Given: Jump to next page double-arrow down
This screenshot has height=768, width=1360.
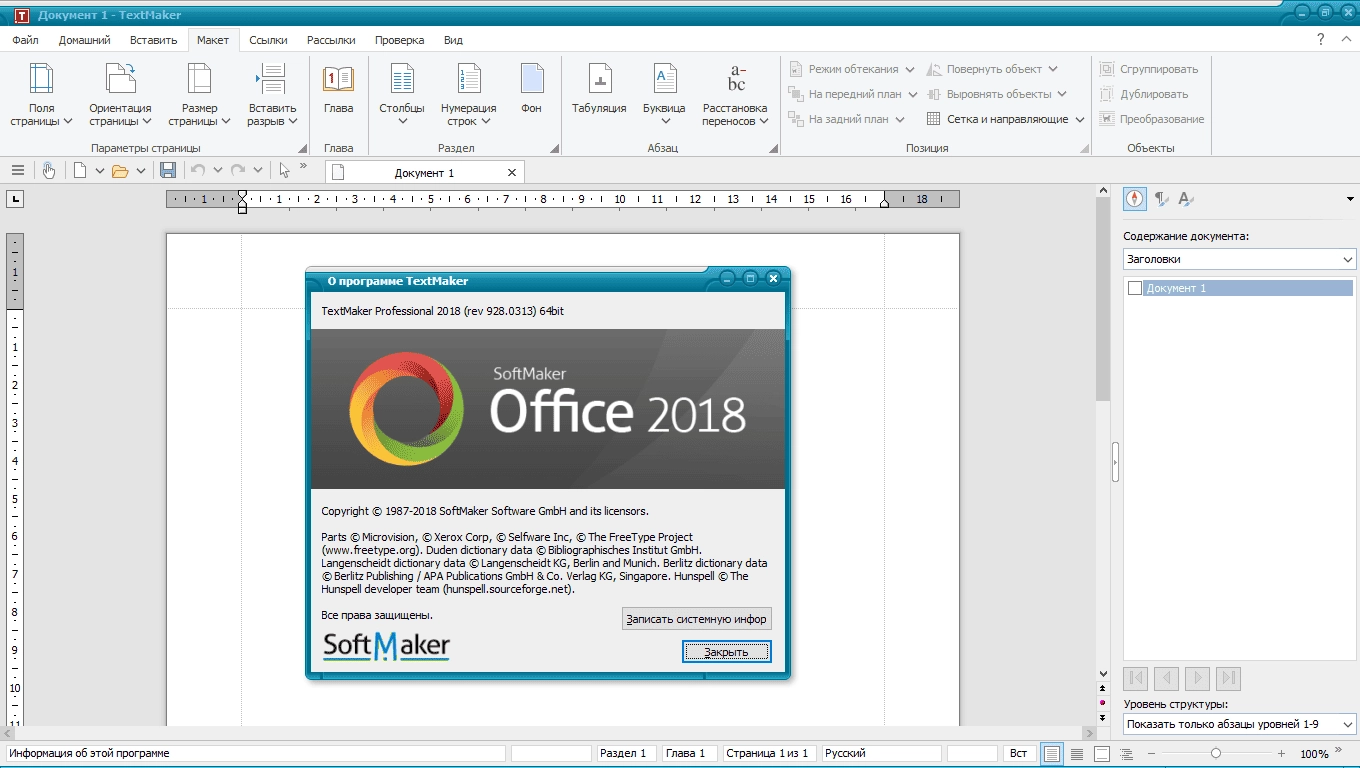Looking at the screenshot, I should [1103, 718].
